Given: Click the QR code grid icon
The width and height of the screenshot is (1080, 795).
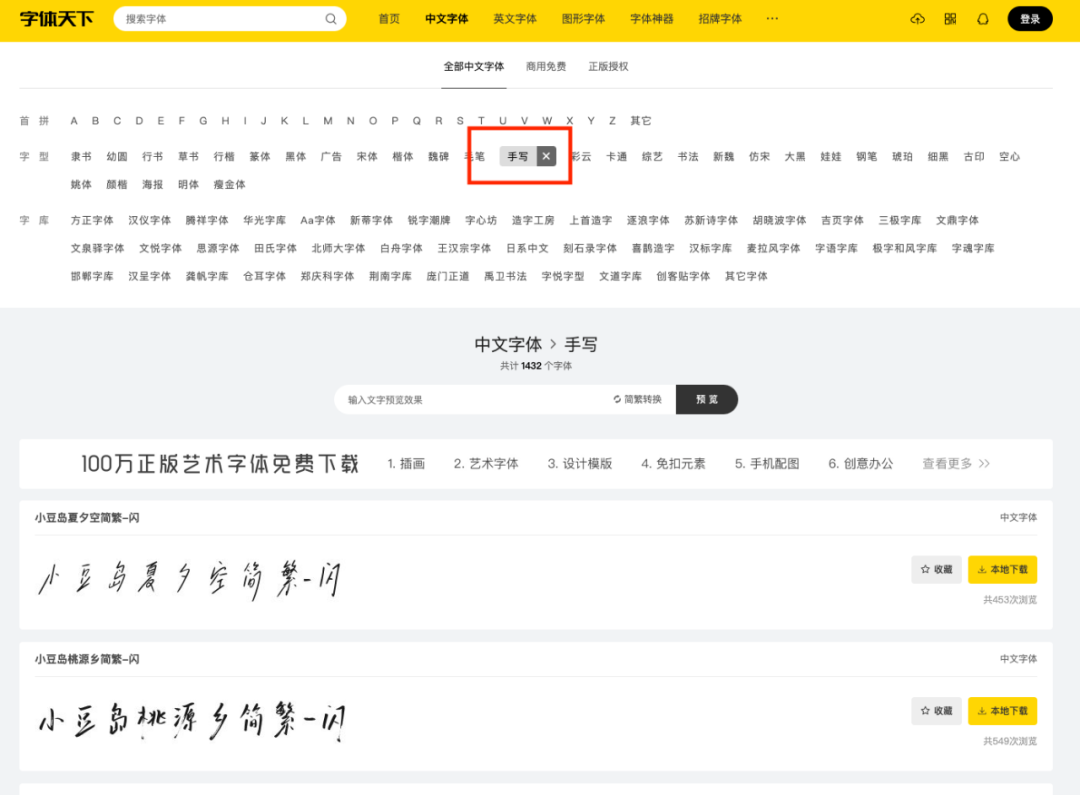Looking at the screenshot, I should [950, 19].
